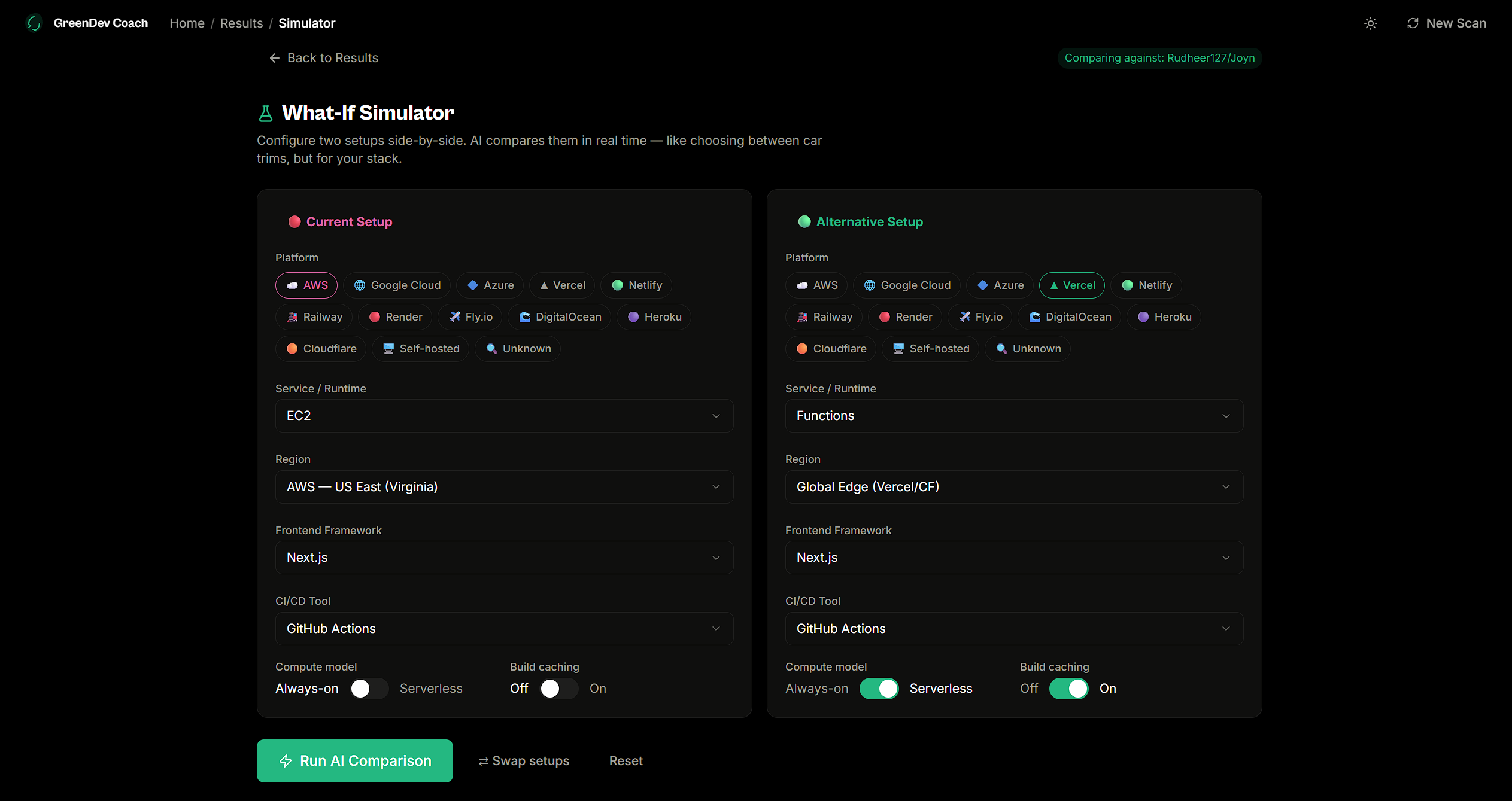
Task: Expand the Global Edge (Vercel/CF) region dropdown
Action: 1013,487
